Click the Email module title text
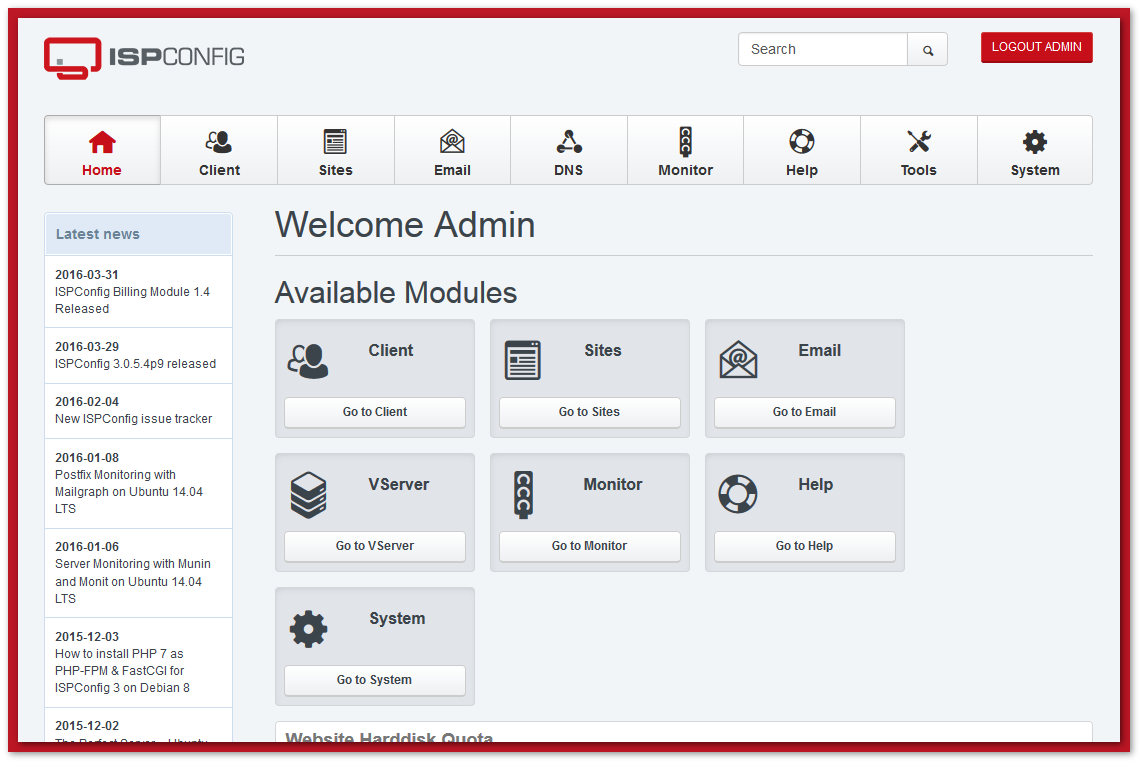 (x=820, y=351)
